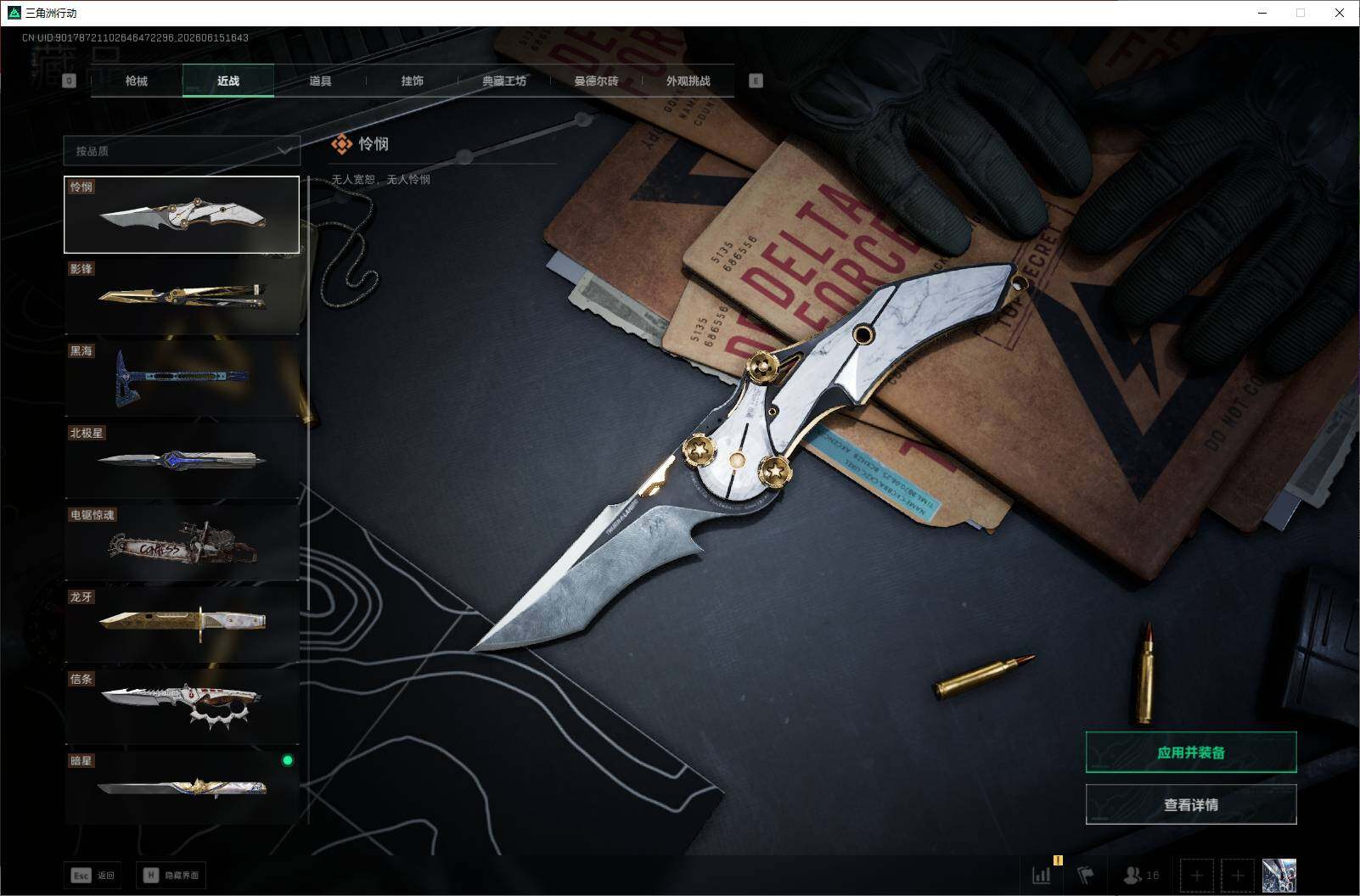This screenshot has width=1360, height=896.
Task: Open the friends list icon showing 16
Action: 1141,875
